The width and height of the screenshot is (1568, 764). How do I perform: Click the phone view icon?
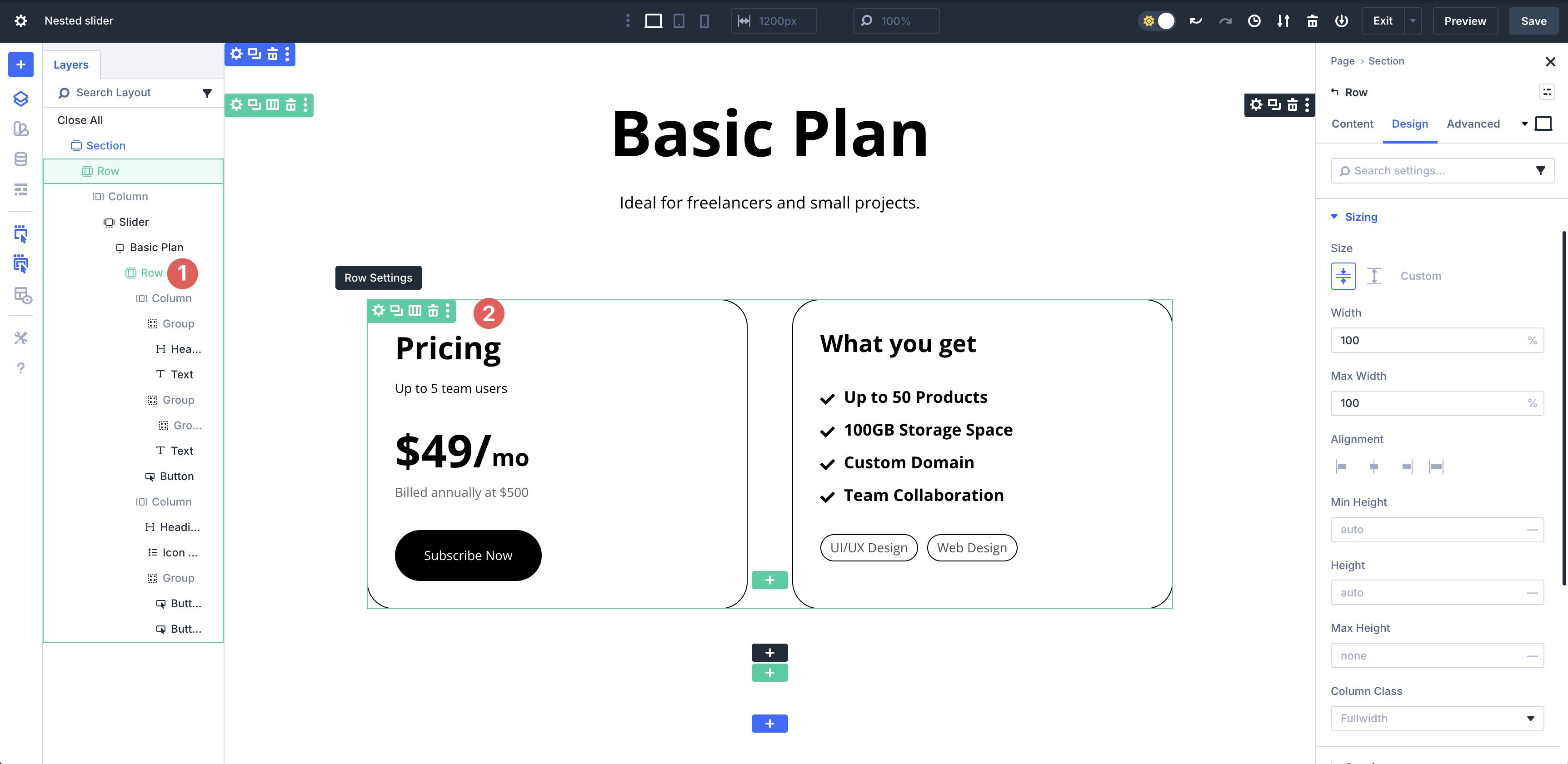pos(704,21)
